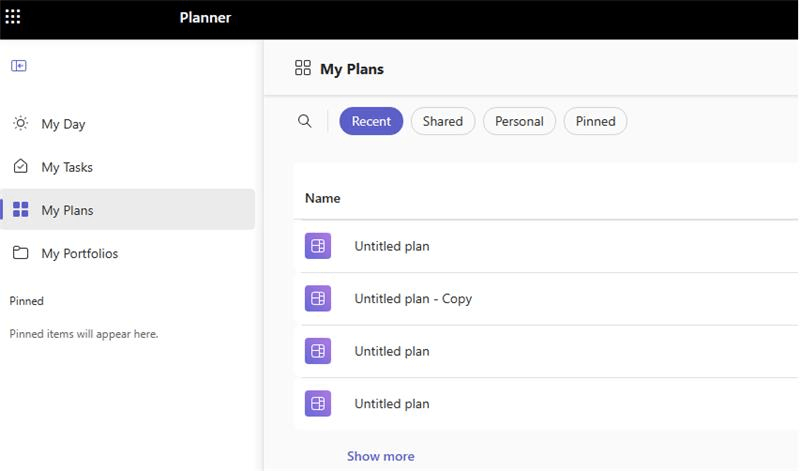Click the Name column header
The height and width of the screenshot is (471, 800).
click(x=322, y=198)
